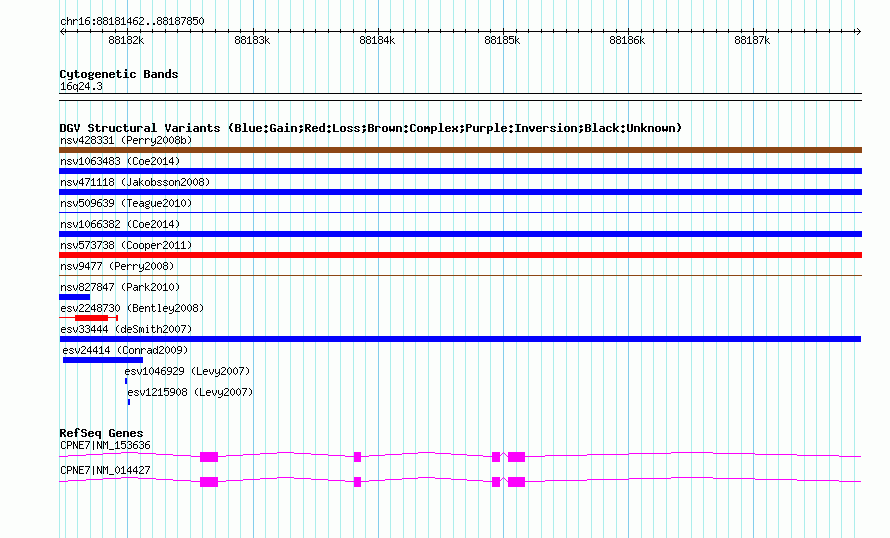This screenshot has width=890, height=538.
Task: Click first exon of CPNE7 NM_014427
Action: 209,482
